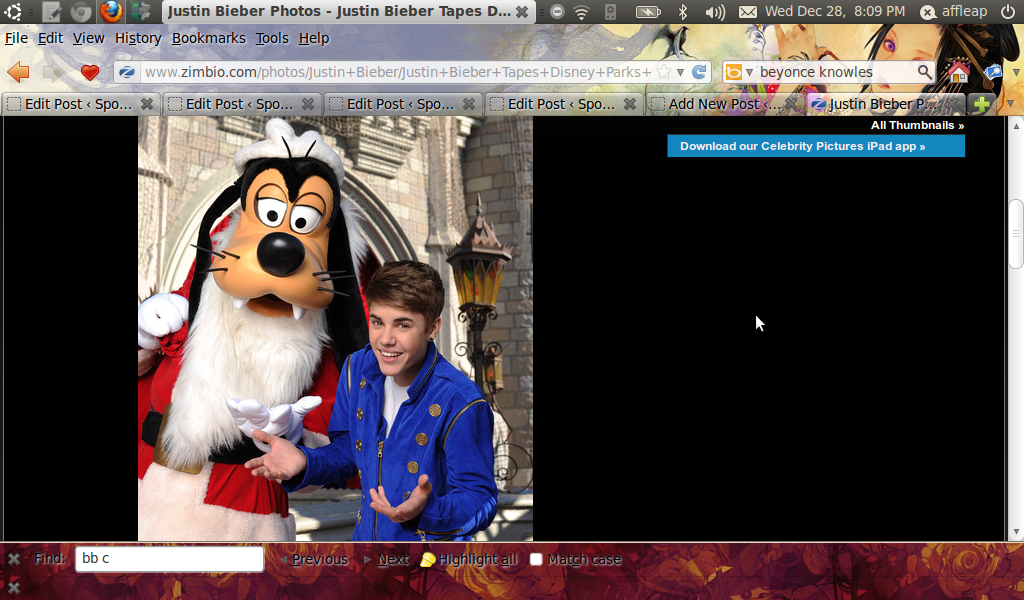Open the Bluetooth indicator
Viewport: 1024px width, 600px height.
682,11
